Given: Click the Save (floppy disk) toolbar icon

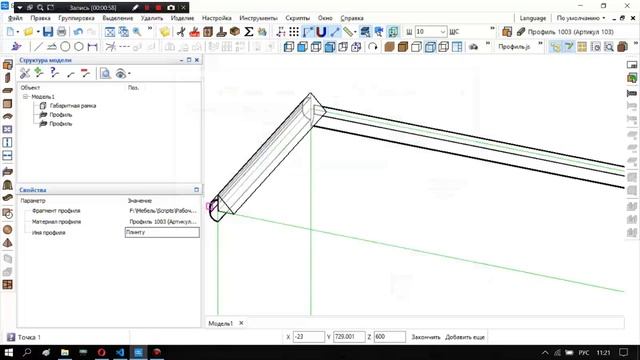Looking at the screenshot, I should (x=48, y=32).
